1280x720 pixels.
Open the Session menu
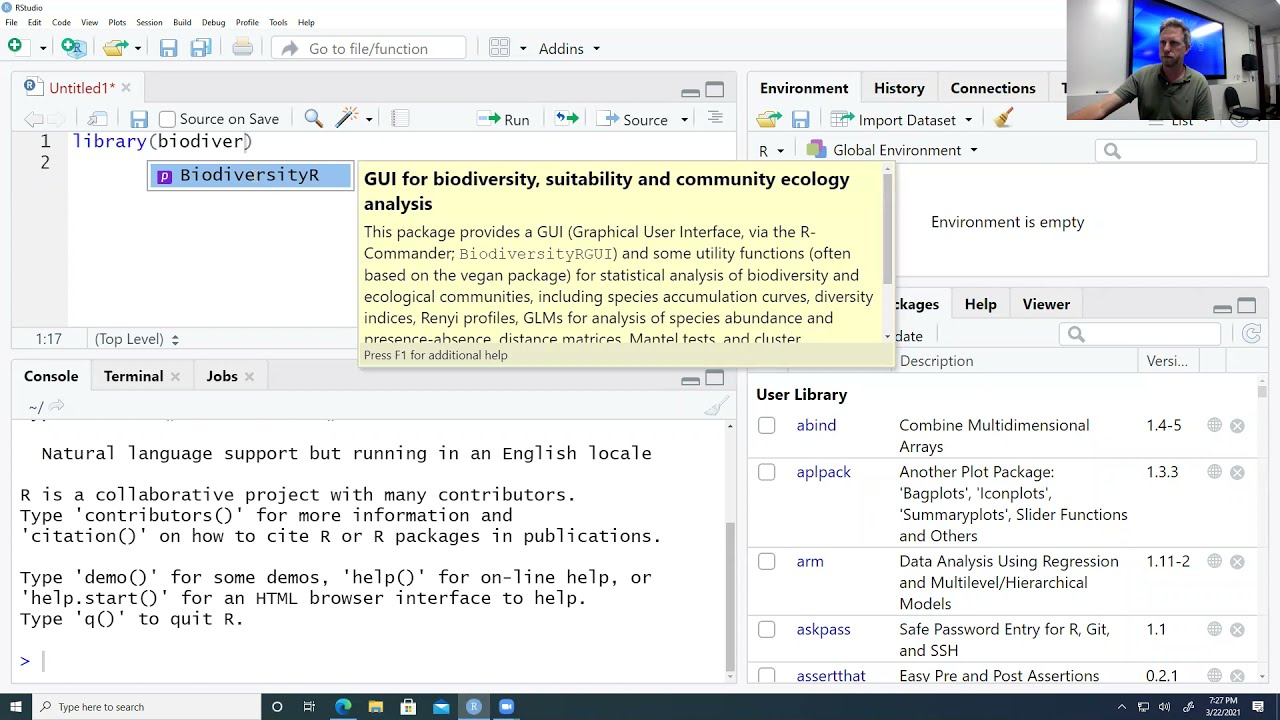point(149,22)
